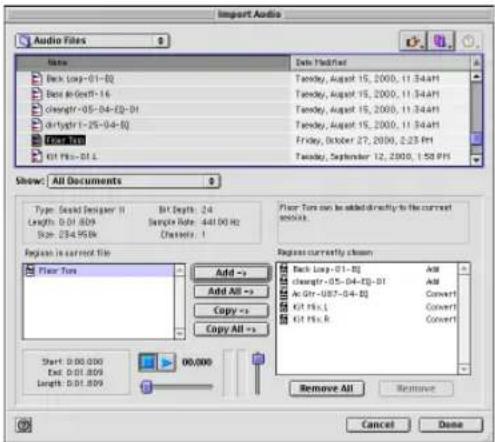Click the Convert label beside Ac Gtr-U87-04-EQ

point(441,294)
